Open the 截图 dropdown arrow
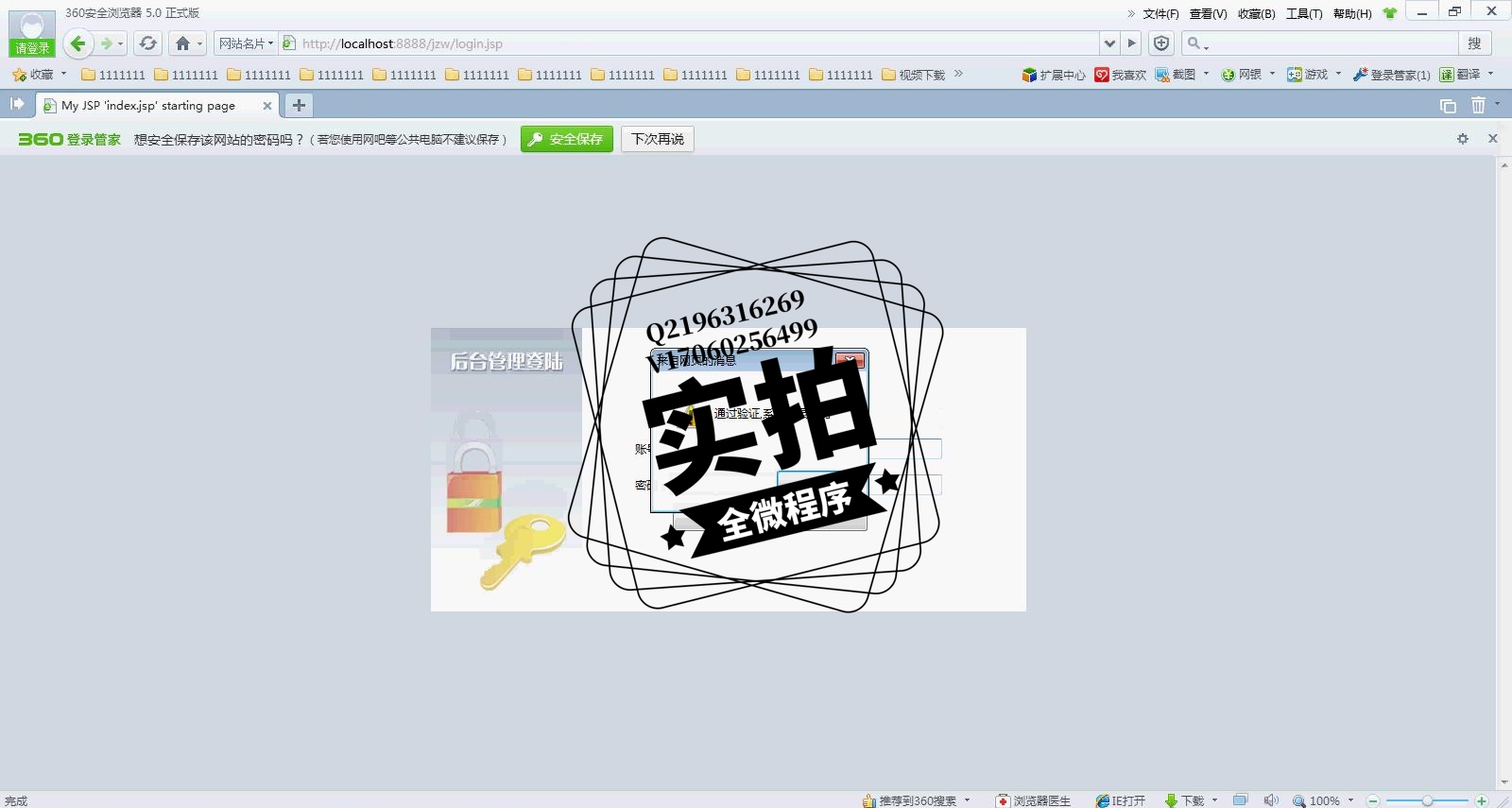This screenshot has width=1512, height=808. (x=1206, y=74)
